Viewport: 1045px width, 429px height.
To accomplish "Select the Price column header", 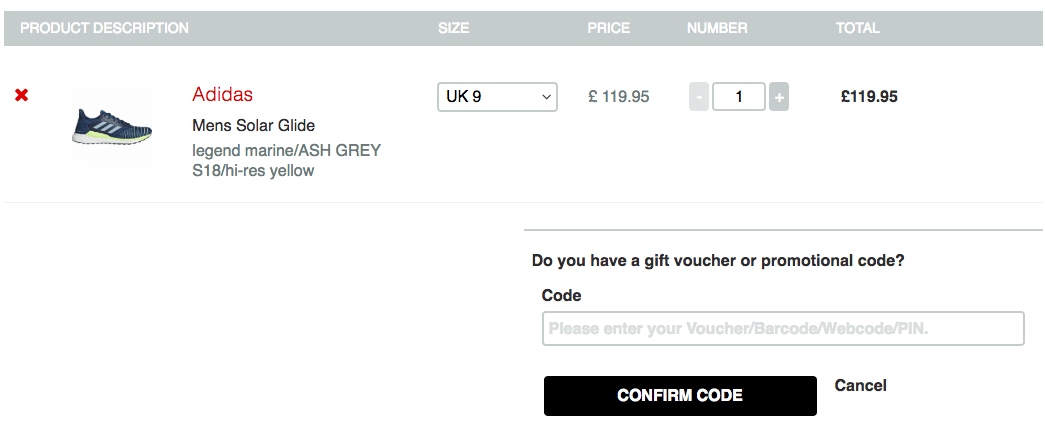I will 608,28.
